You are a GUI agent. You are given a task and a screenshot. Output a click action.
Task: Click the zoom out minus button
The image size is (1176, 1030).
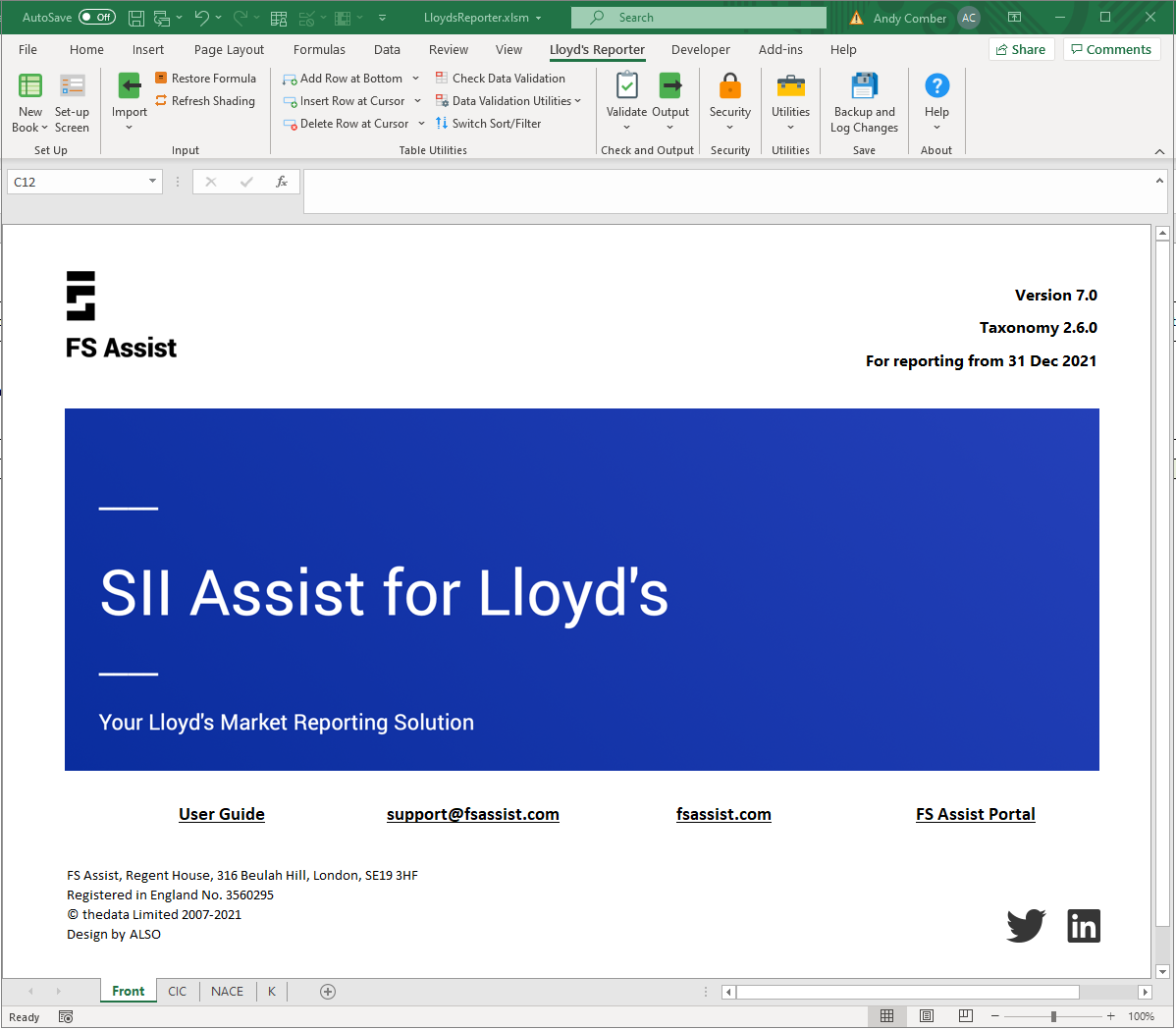995,1015
